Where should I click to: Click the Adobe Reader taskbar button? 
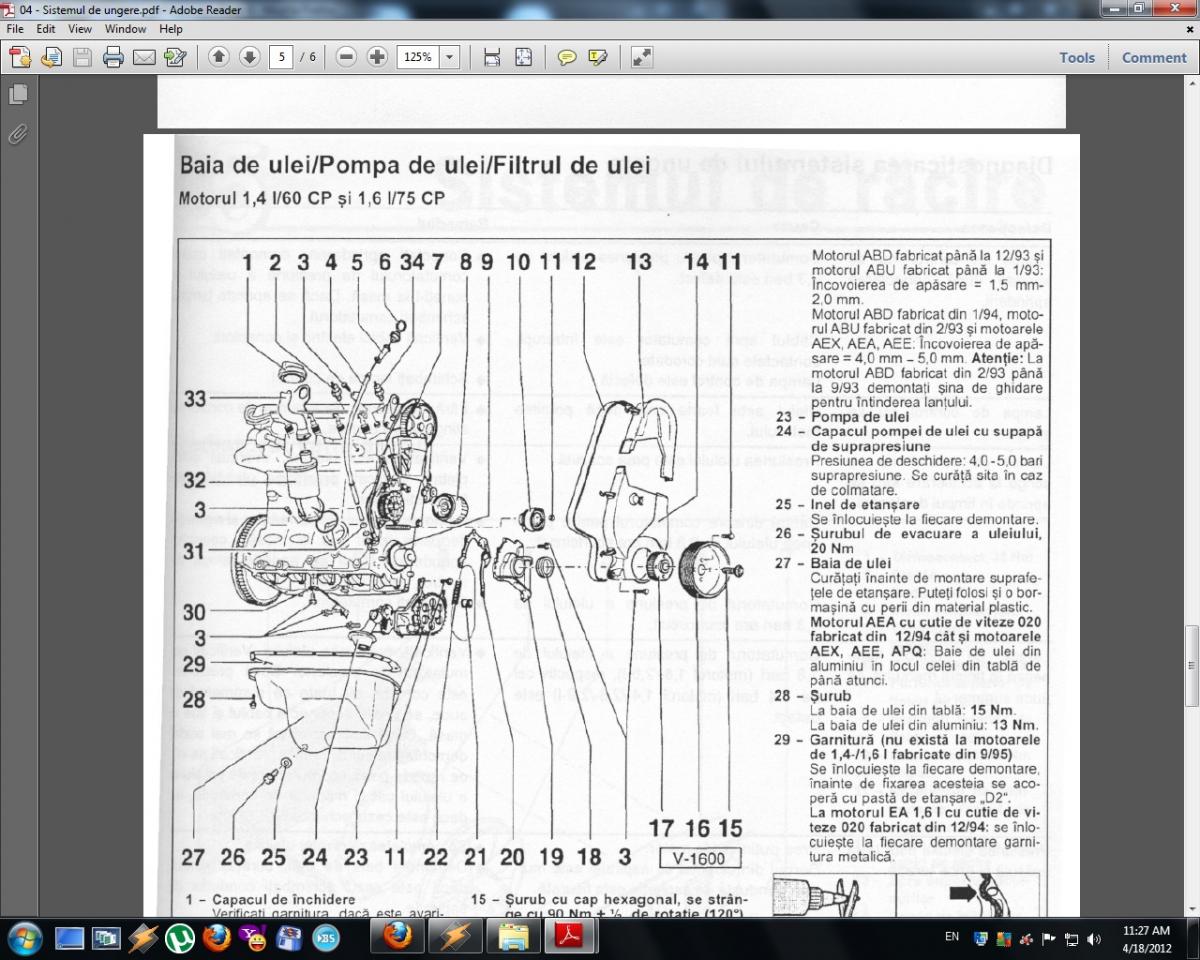click(x=570, y=938)
